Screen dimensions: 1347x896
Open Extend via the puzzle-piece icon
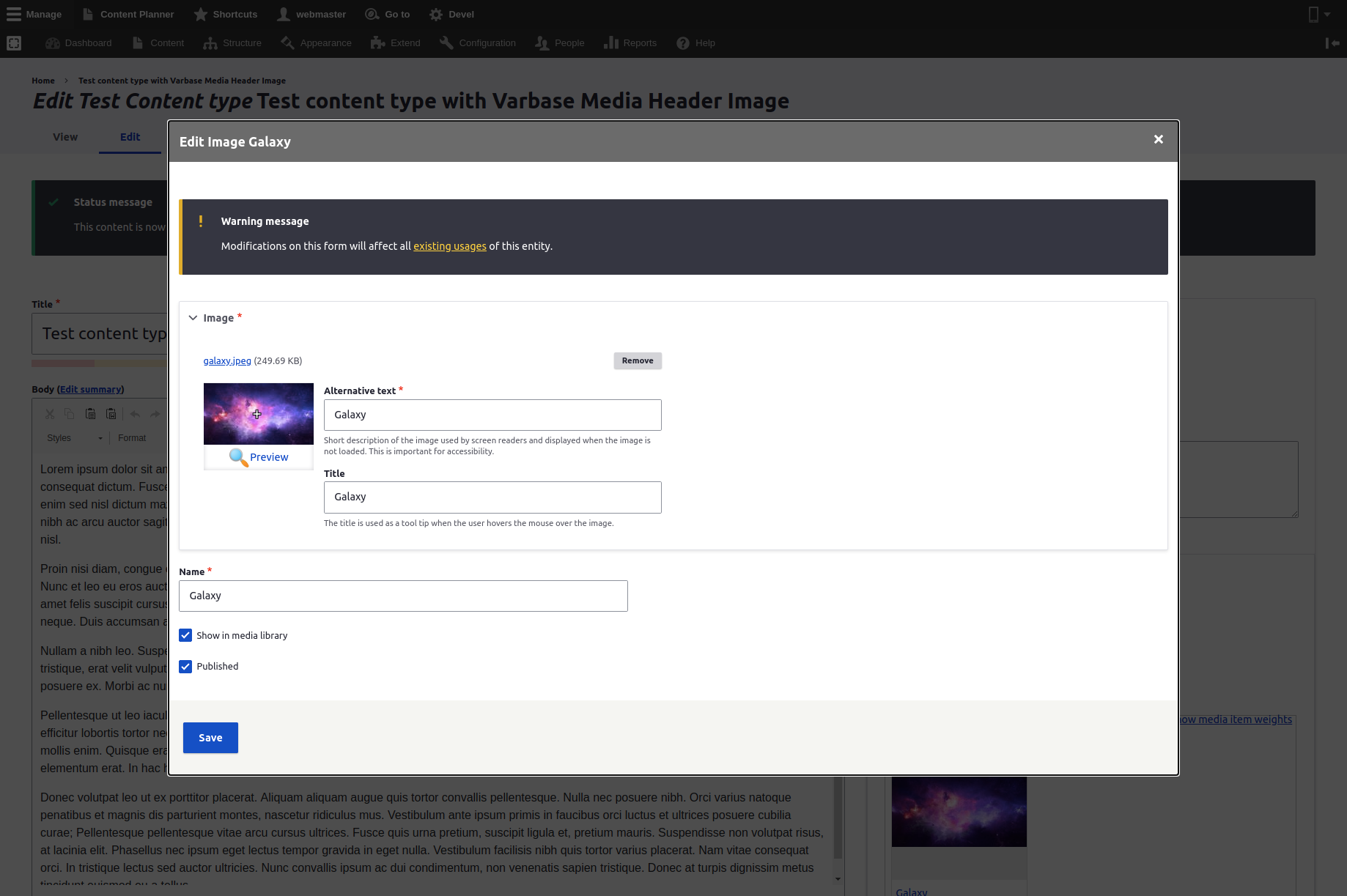pyautogui.click(x=376, y=42)
